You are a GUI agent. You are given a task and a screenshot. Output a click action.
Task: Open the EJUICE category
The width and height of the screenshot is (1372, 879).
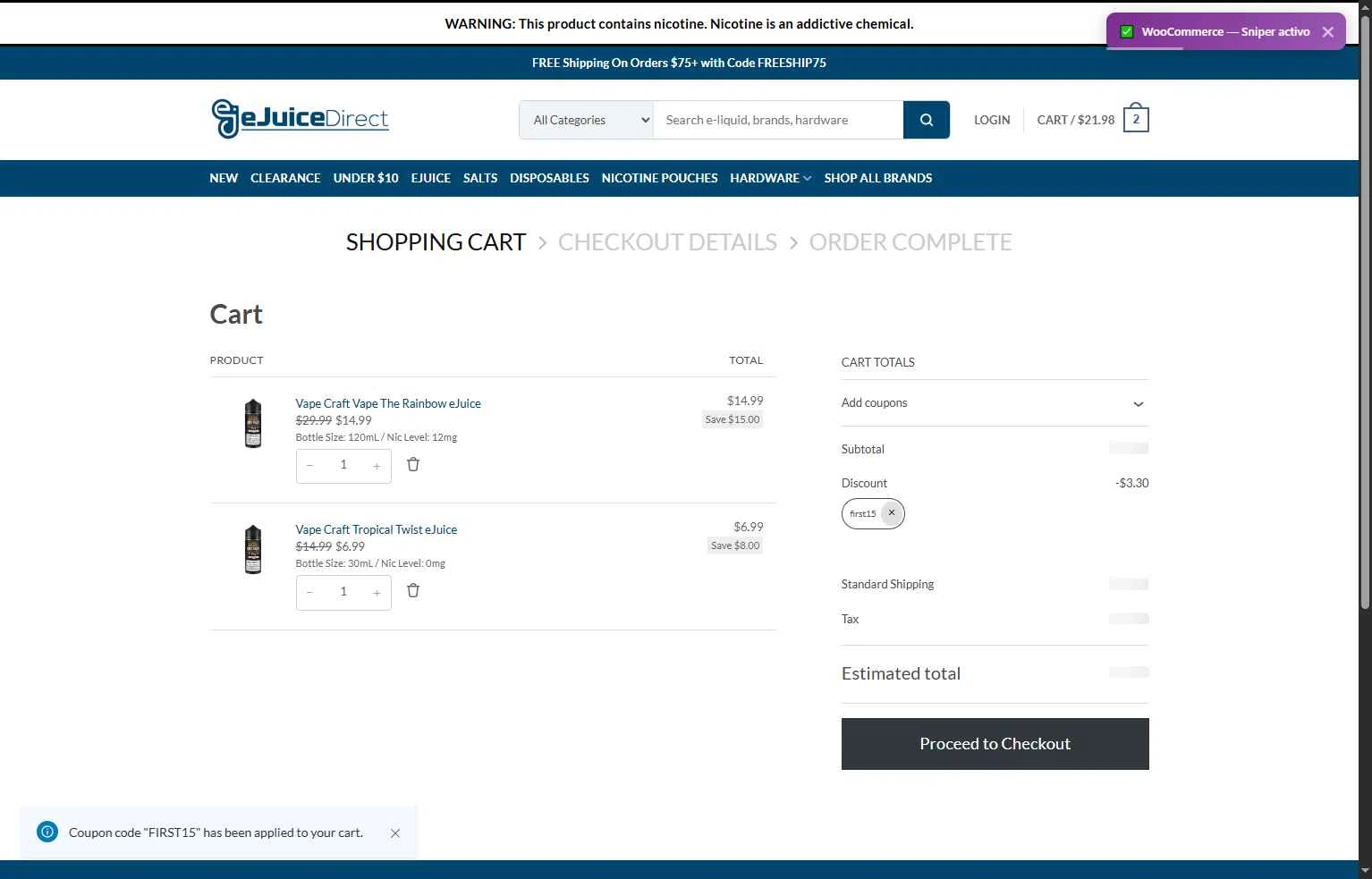(x=431, y=178)
